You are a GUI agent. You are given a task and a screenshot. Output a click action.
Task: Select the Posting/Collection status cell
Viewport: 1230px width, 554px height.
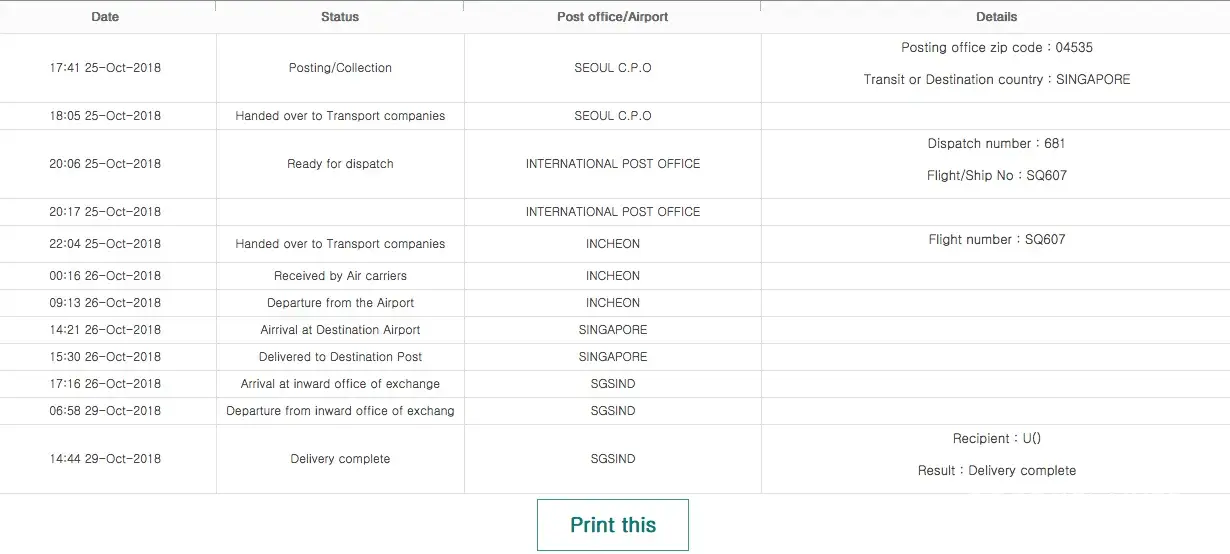point(340,68)
